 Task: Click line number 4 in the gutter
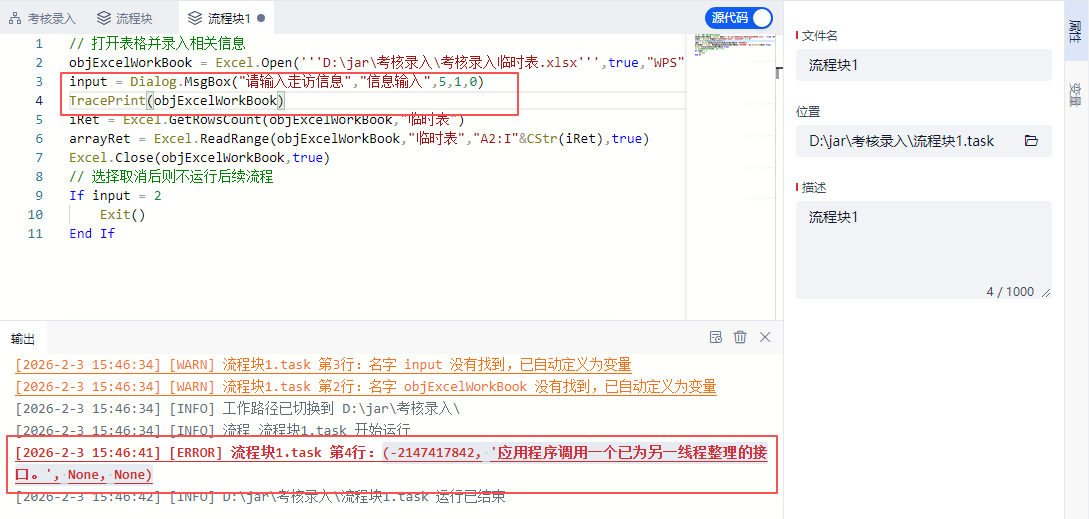click(39, 101)
